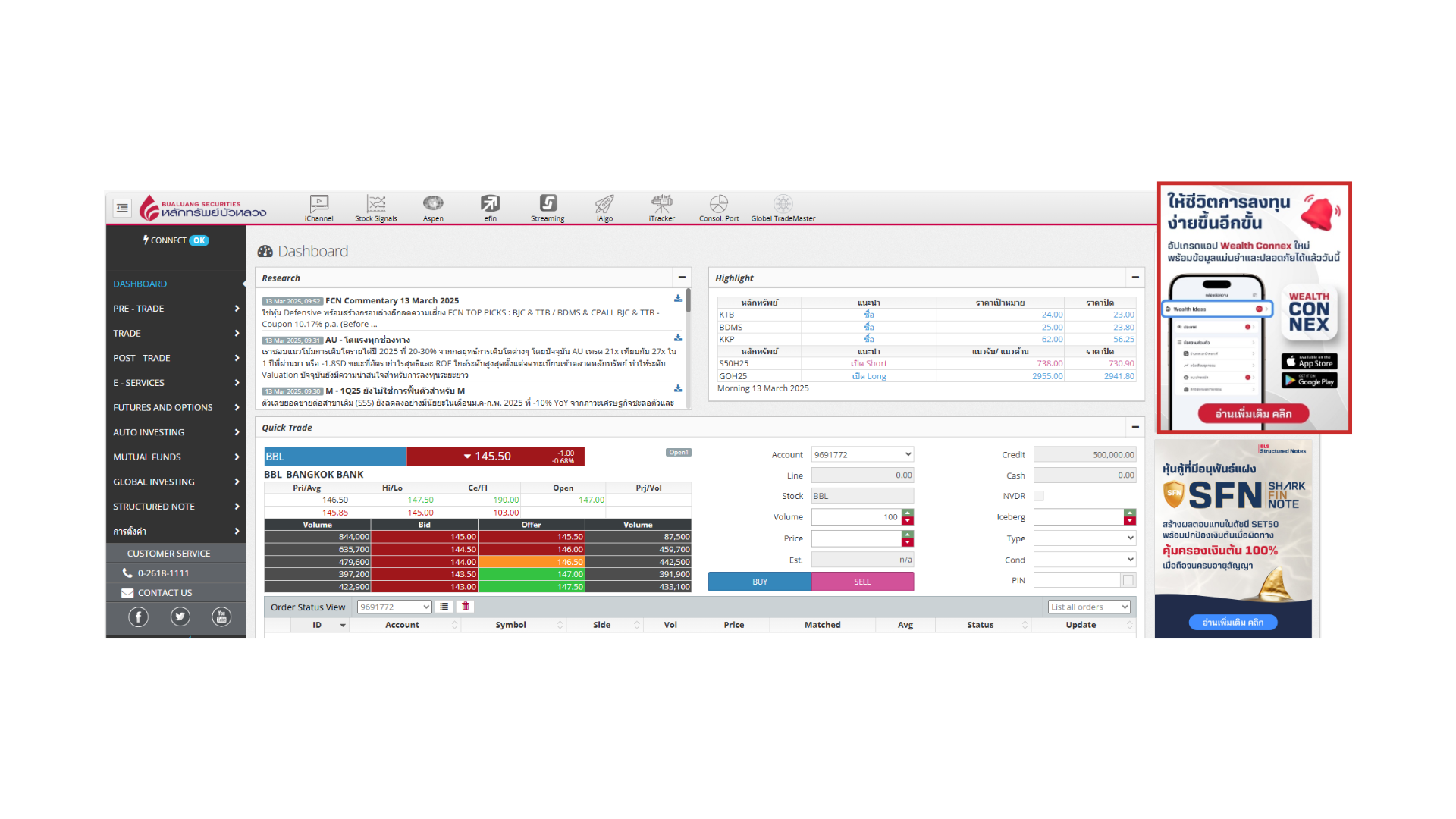Expand the PRE - TRADE menu
The height and width of the screenshot is (819, 1456).
coord(176,309)
